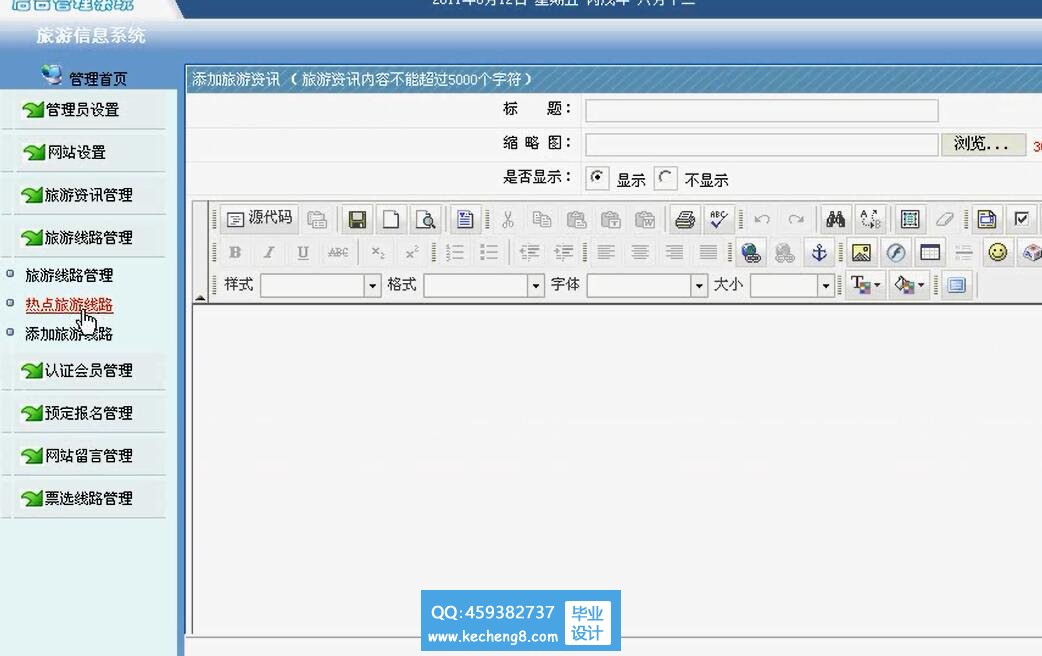1042x656 pixels.
Task: Click the Cut scissors icon
Action: click(x=508, y=219)
